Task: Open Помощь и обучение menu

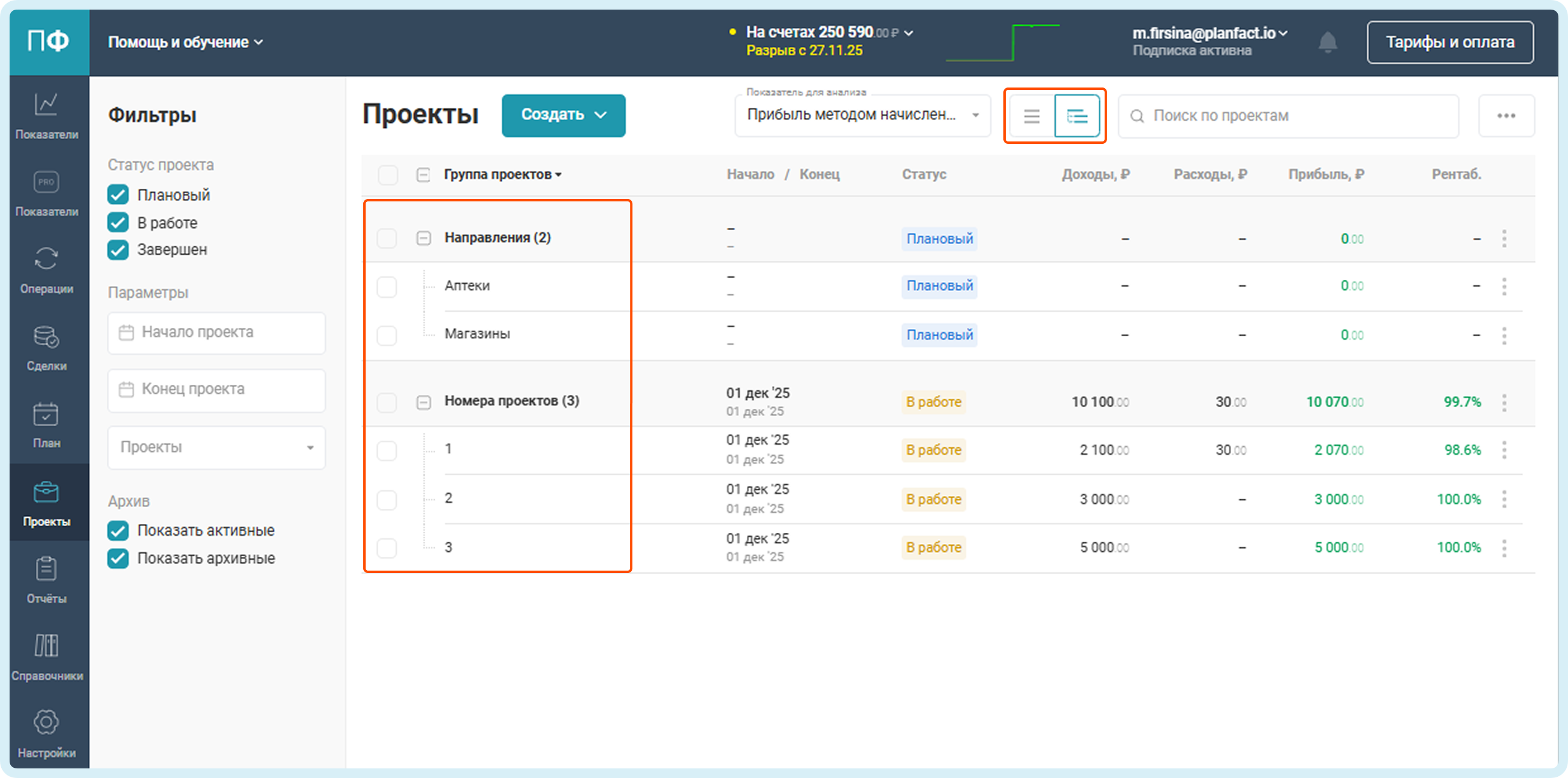Action: coord(185,42)
